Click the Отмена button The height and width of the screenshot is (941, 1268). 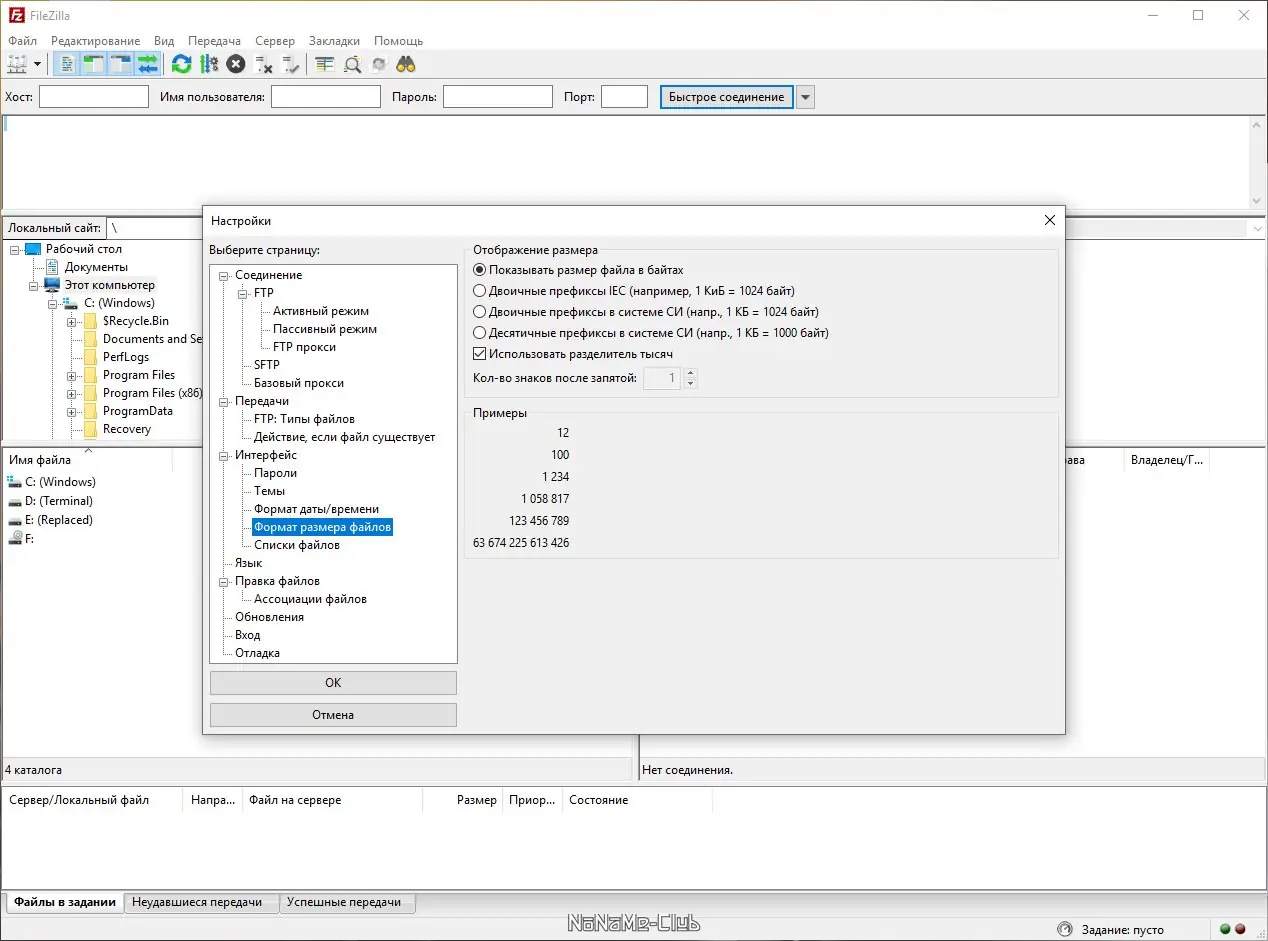(333, 715)
